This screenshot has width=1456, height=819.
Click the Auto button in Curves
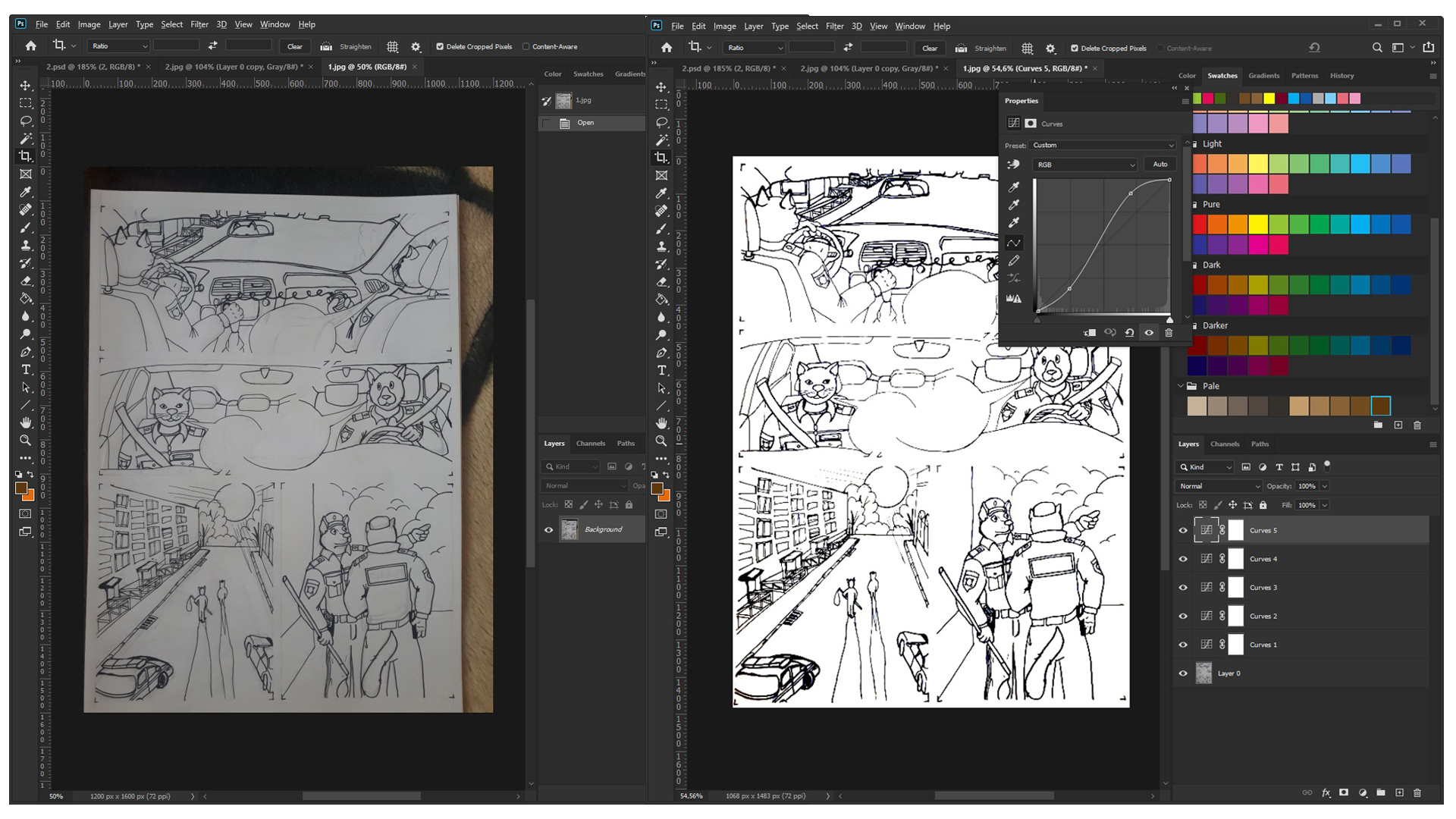tap(1160, 165)
